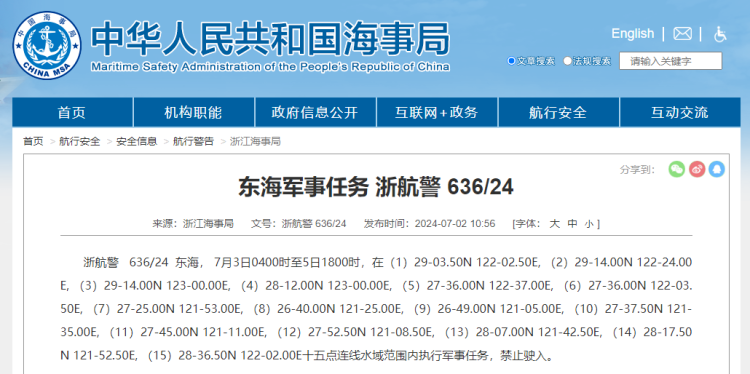
Task: Open the wheelchair accessibility icon
Action: pyautogui.click(x=720, y=34)
